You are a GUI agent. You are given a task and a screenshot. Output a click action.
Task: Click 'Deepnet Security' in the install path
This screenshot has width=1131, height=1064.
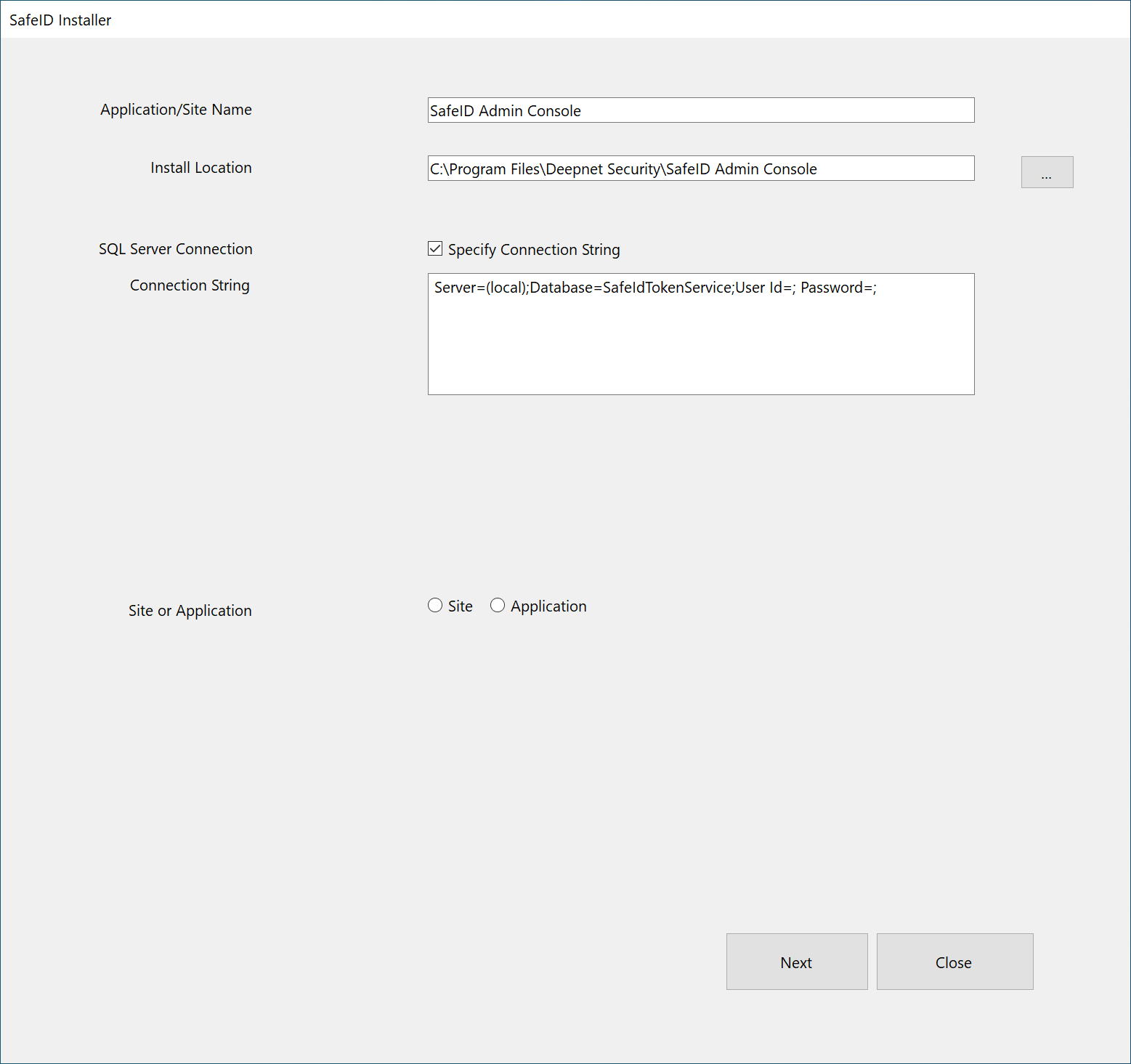pyautogui.click(x=603, y=169)
